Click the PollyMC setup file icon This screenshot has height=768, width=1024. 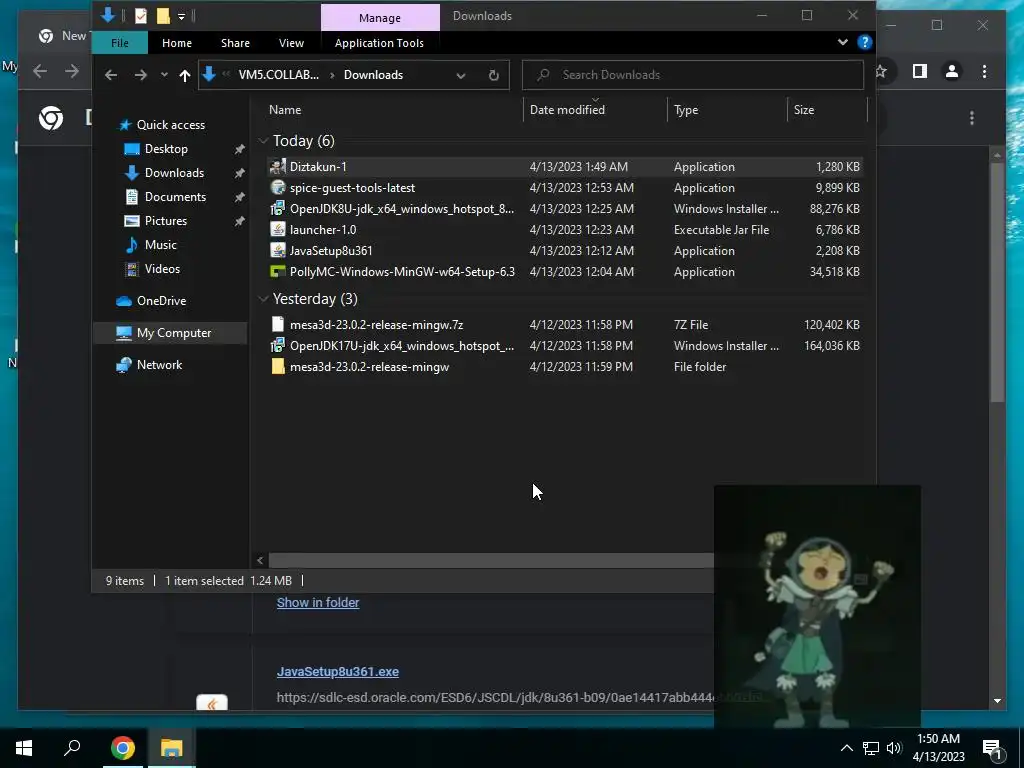coord(278,272)
